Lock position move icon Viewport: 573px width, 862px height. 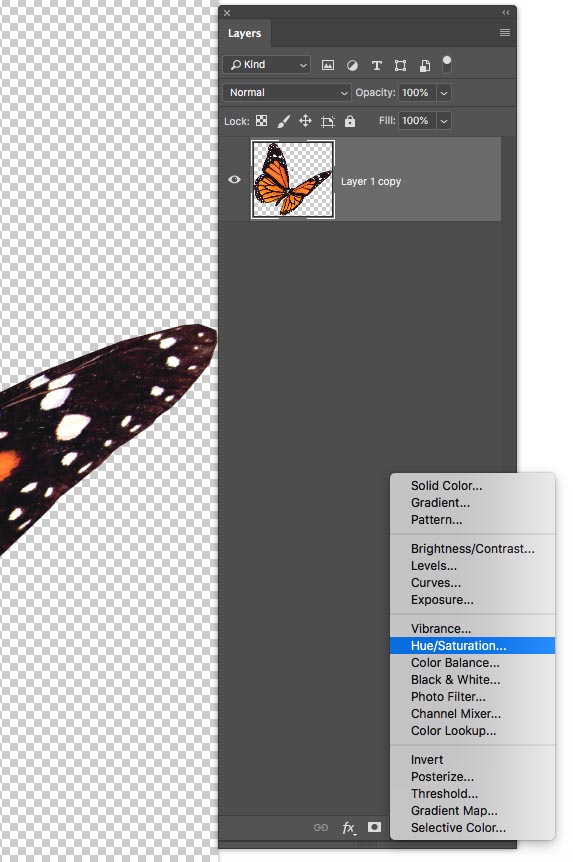[305, 120]
